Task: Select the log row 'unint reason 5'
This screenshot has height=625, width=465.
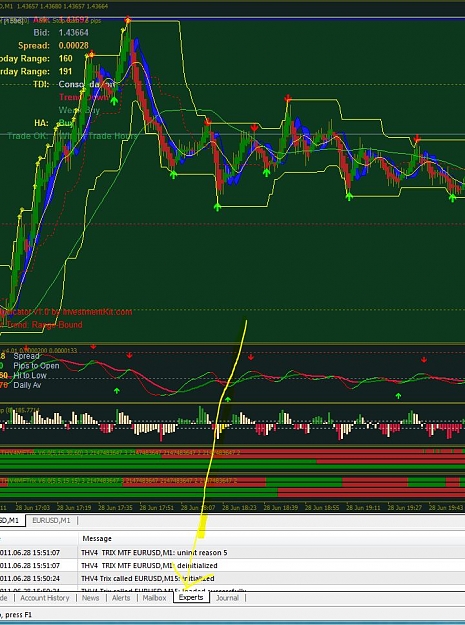Action: pyautogui.click(x=232, y=552)
